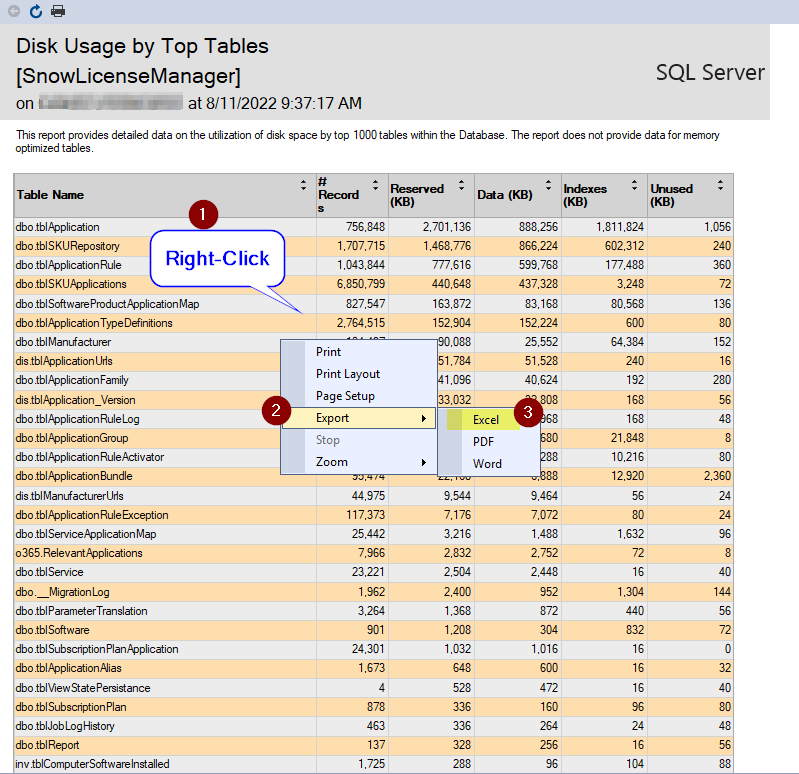
Task: Click dbo.tblApplicationTypeDefinitions table name
Action: tap(94, 323)
